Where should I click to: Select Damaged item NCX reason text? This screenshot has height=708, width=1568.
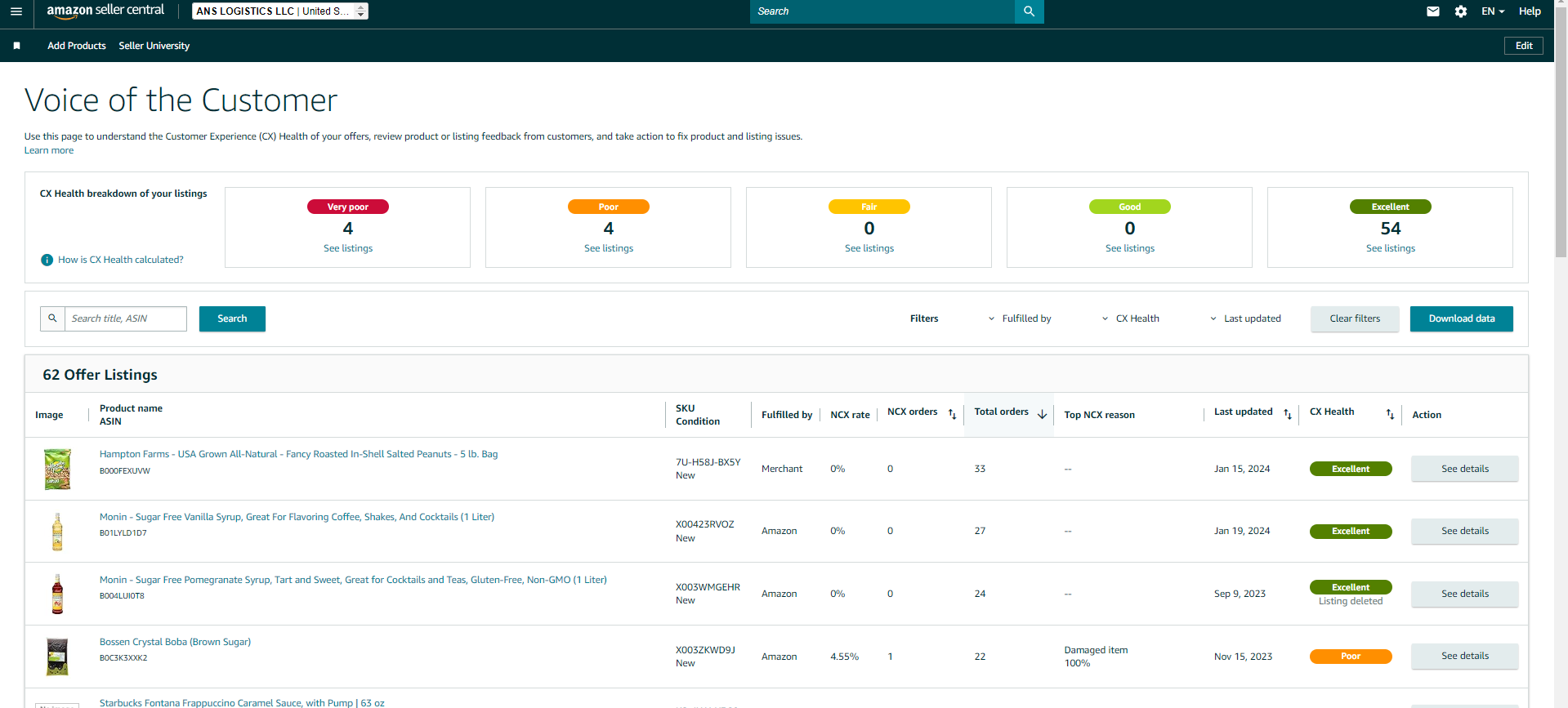tap(1096, 650)
